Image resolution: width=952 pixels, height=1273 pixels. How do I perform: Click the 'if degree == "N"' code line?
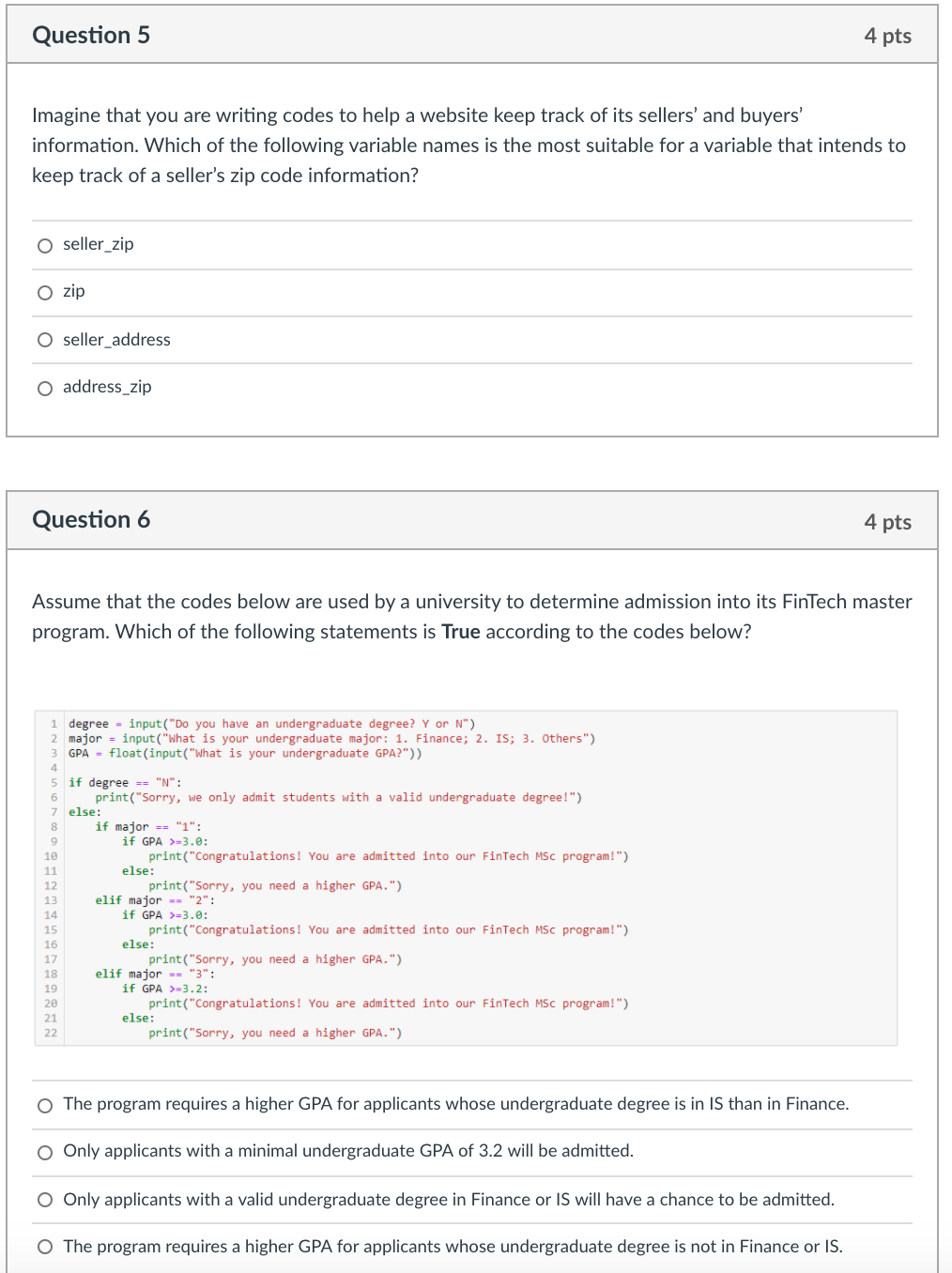(x=125, y=782)
